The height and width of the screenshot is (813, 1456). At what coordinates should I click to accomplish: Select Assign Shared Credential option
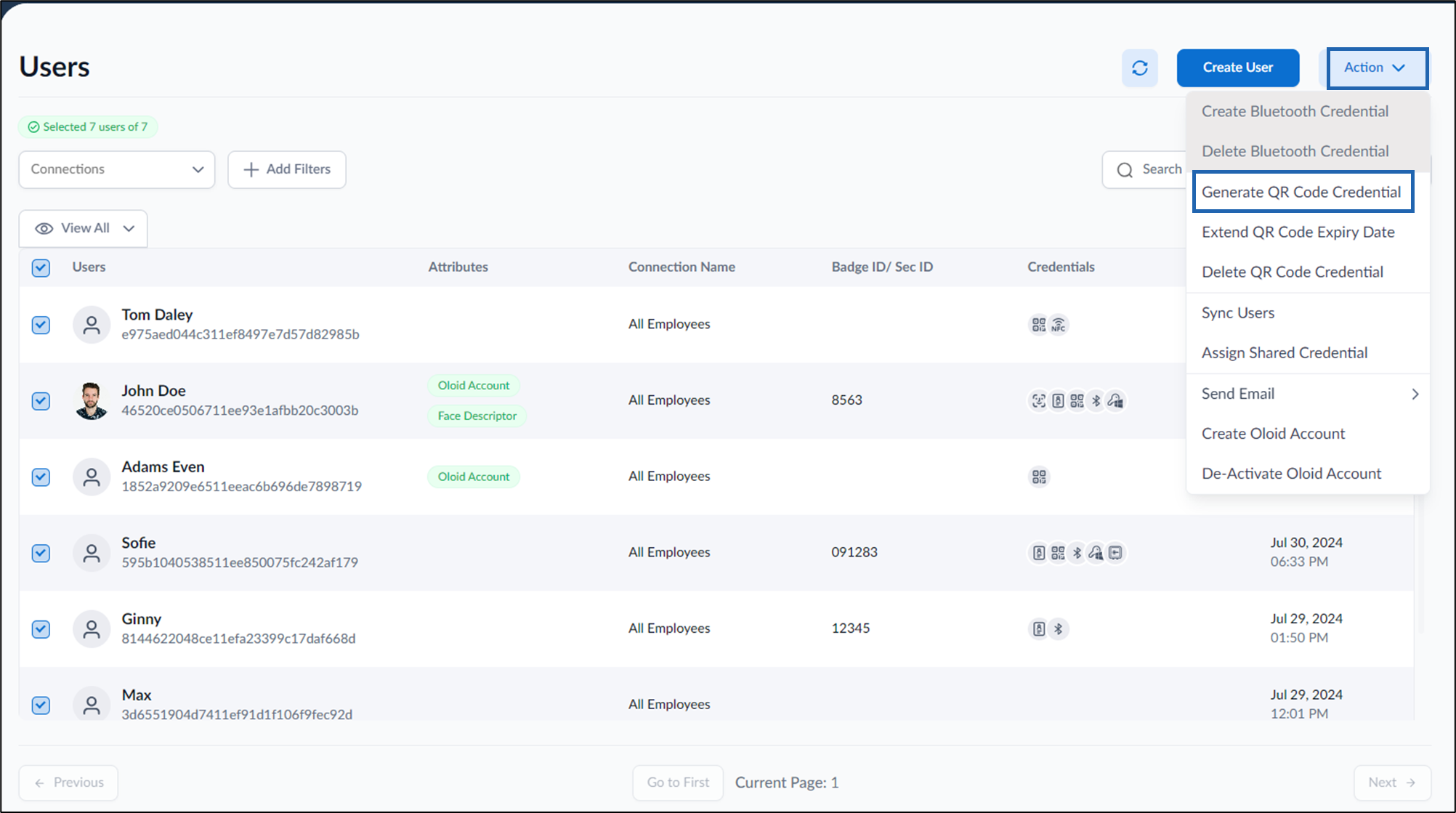point(1308,352)
